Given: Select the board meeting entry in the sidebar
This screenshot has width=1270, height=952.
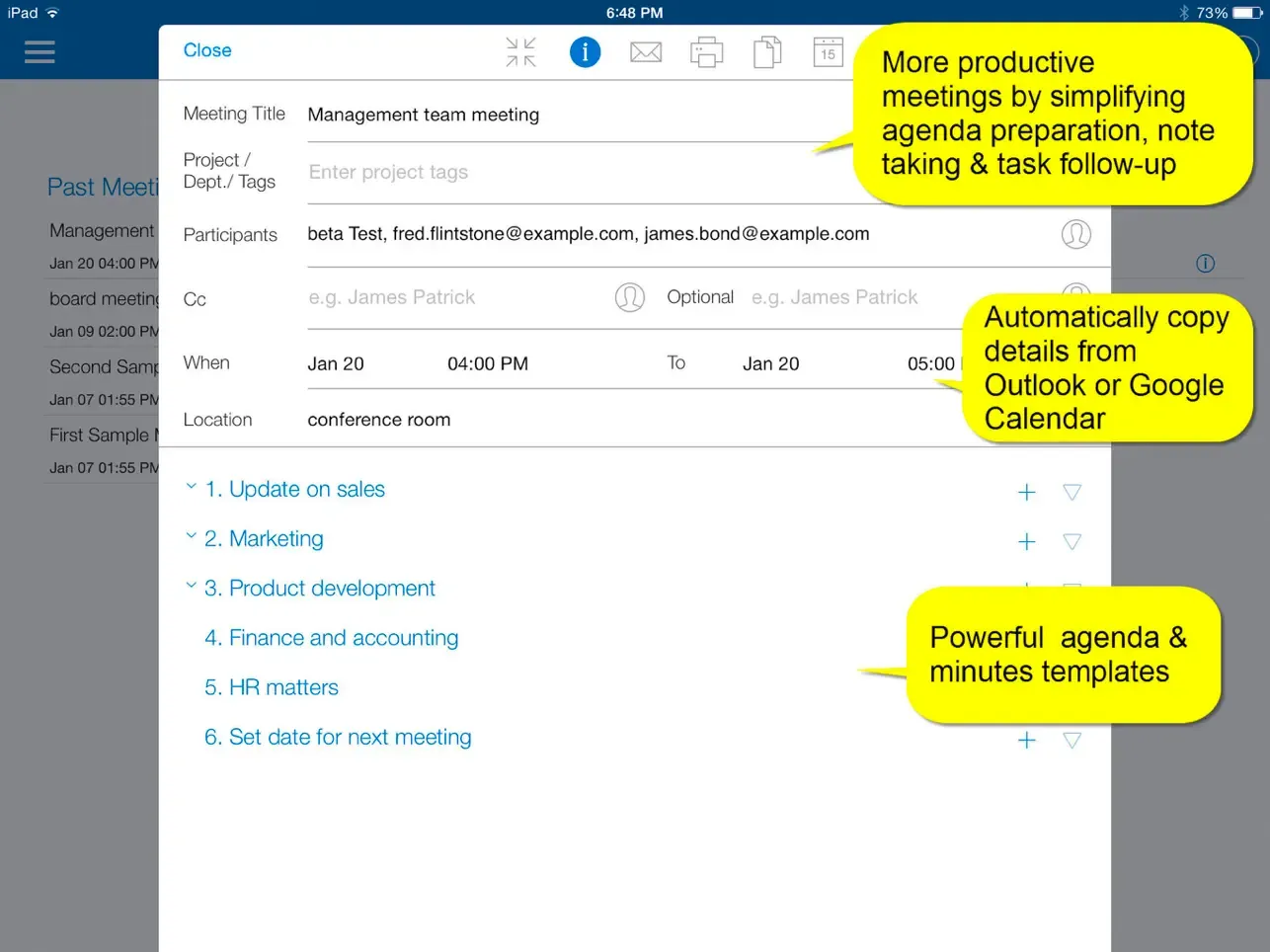Looking at the screenshot, I should (x=99, y=298).
